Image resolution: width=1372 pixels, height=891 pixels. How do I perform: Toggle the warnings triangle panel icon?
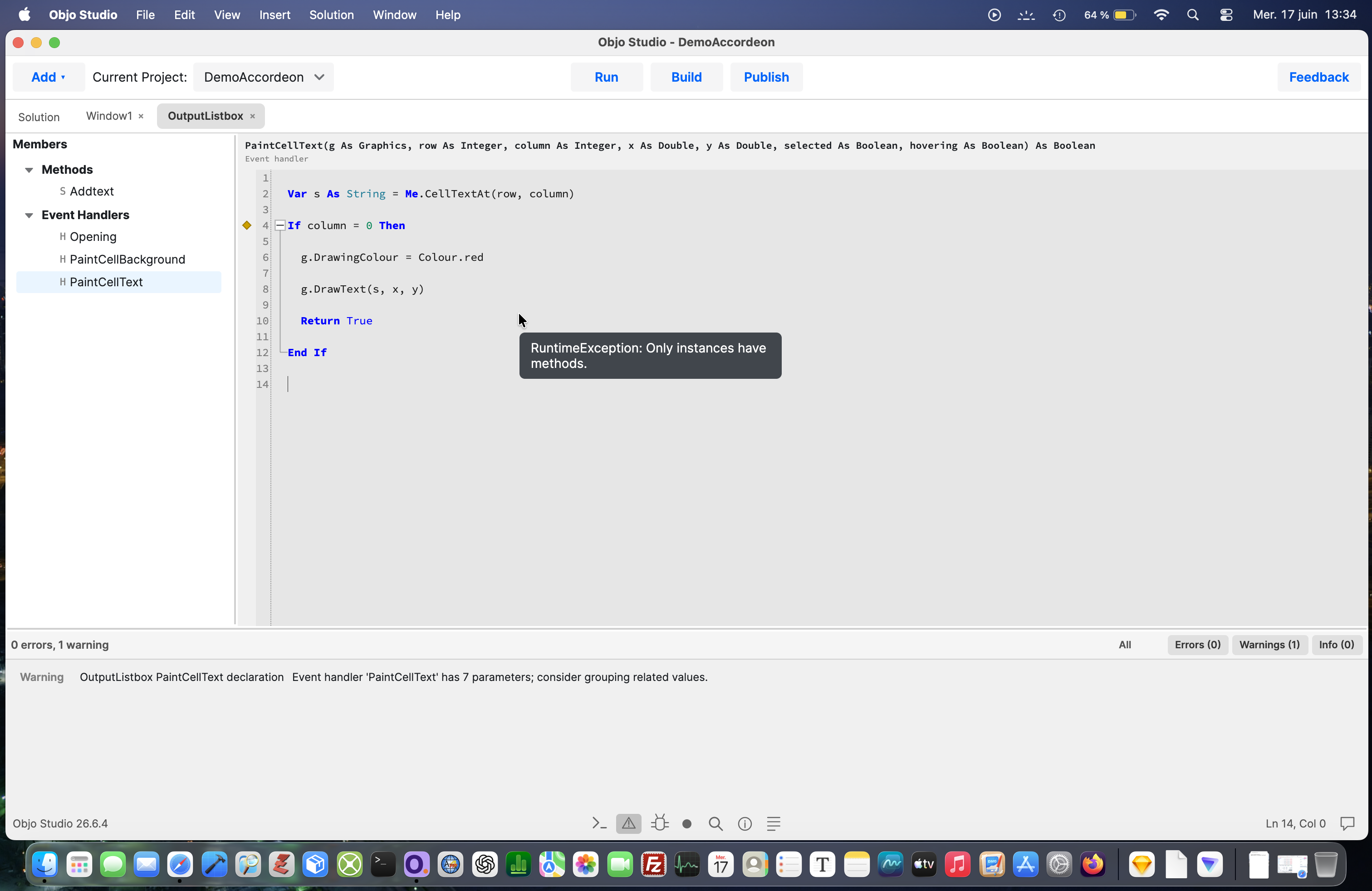[x=628, y=823]
